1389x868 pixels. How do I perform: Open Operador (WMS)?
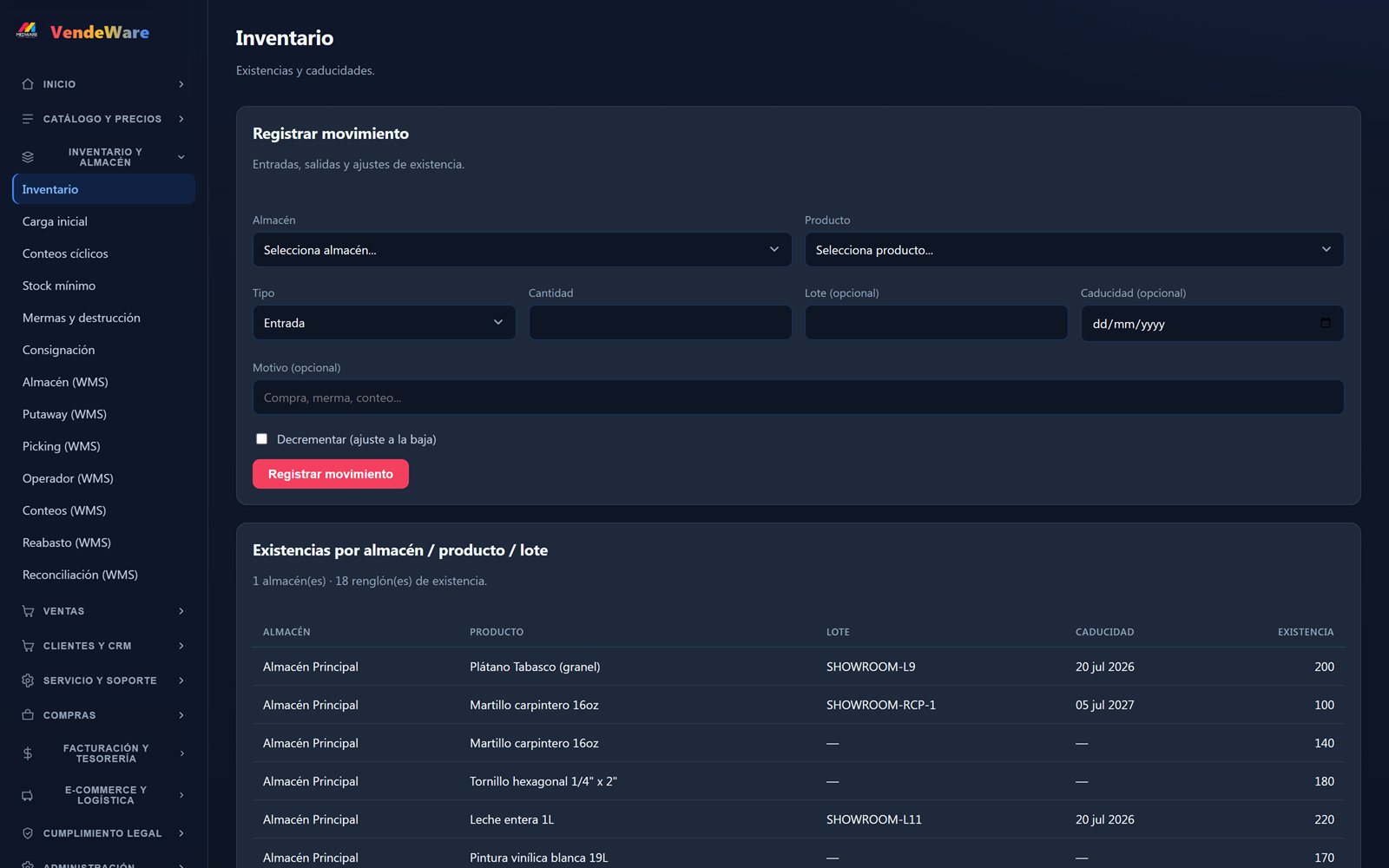pyautogui.click(x=103, y=478)
